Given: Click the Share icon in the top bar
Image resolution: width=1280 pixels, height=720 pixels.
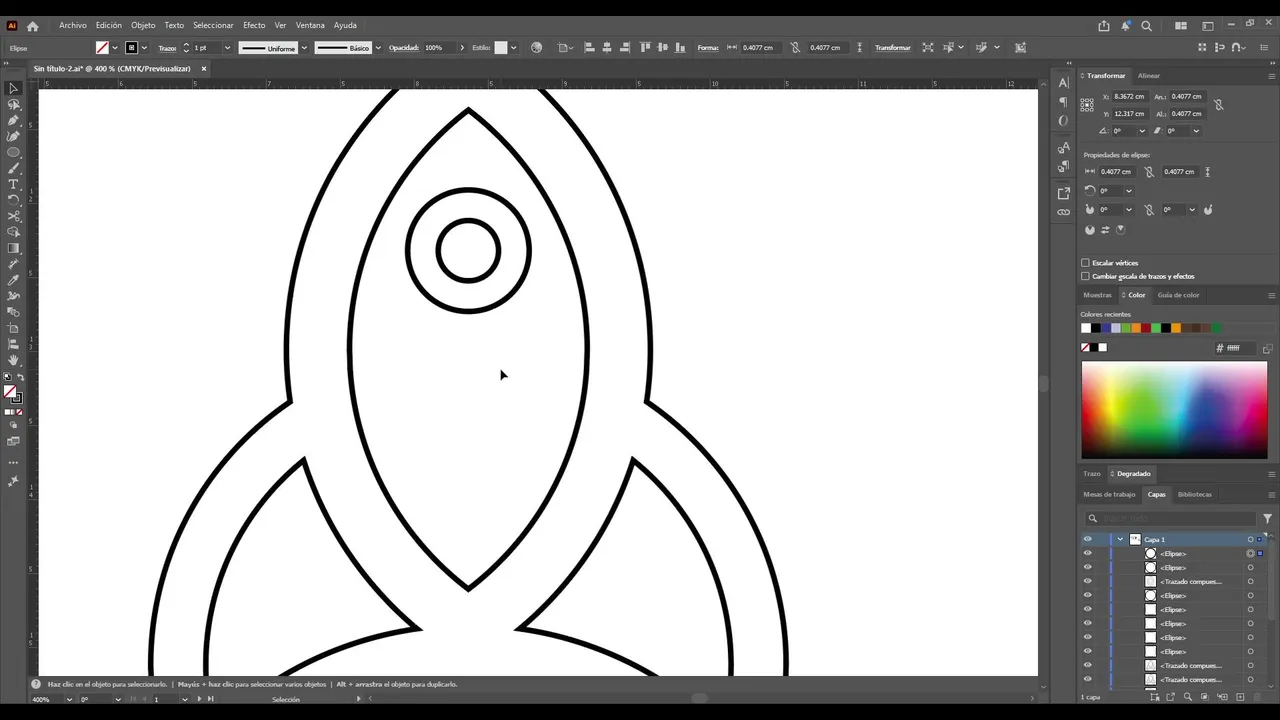Looking at the screenshot, I should coord(1104,26).
